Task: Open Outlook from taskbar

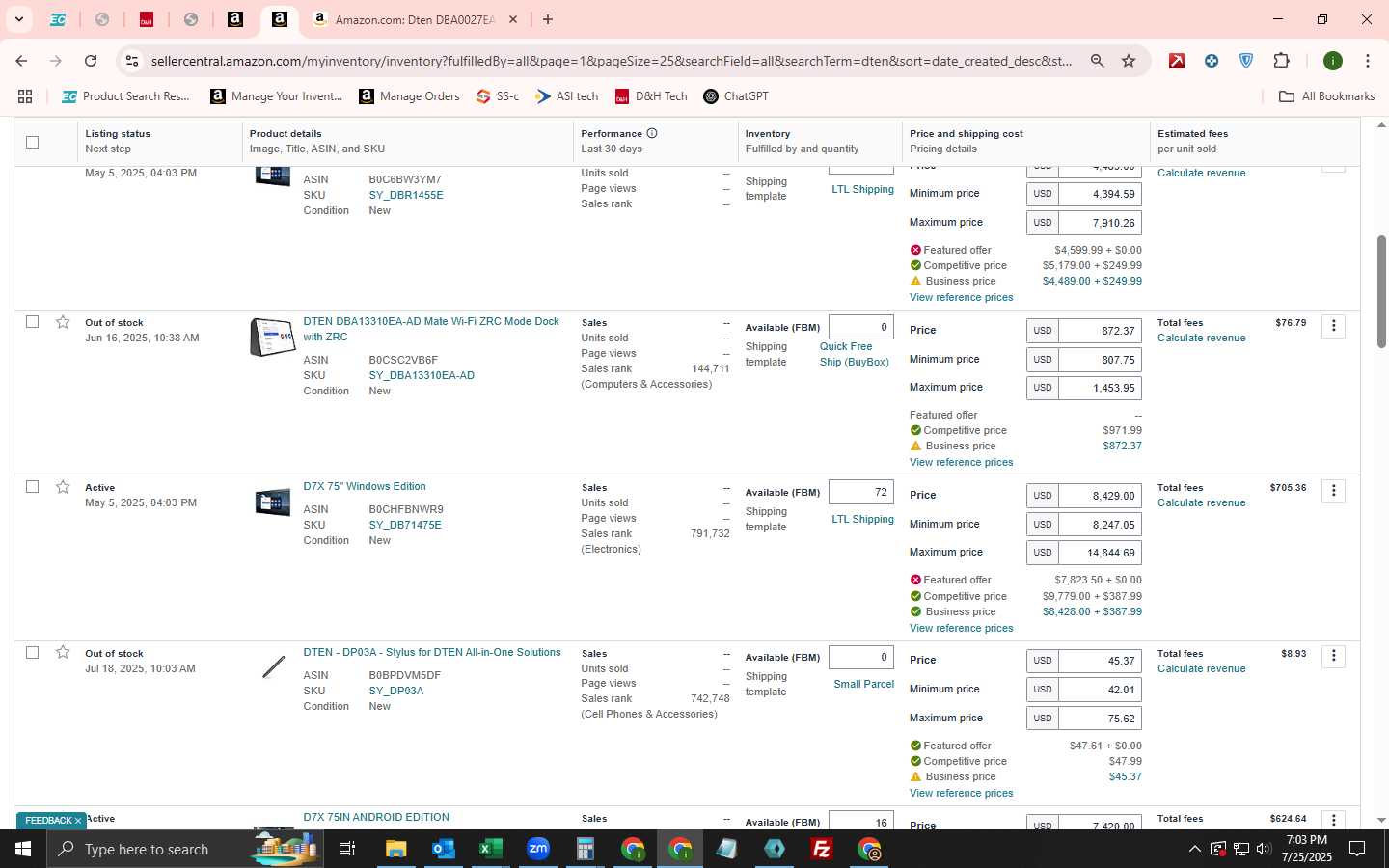Action: click(x=444, y=849)
